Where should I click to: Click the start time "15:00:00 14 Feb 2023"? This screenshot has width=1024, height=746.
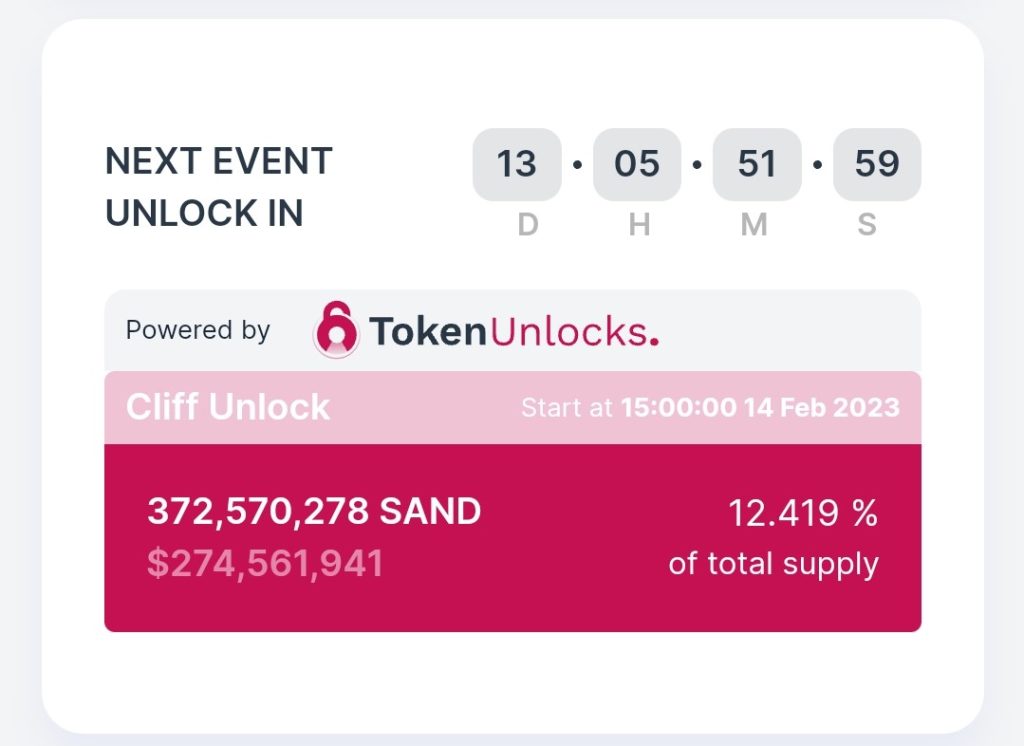click(760, 408)
